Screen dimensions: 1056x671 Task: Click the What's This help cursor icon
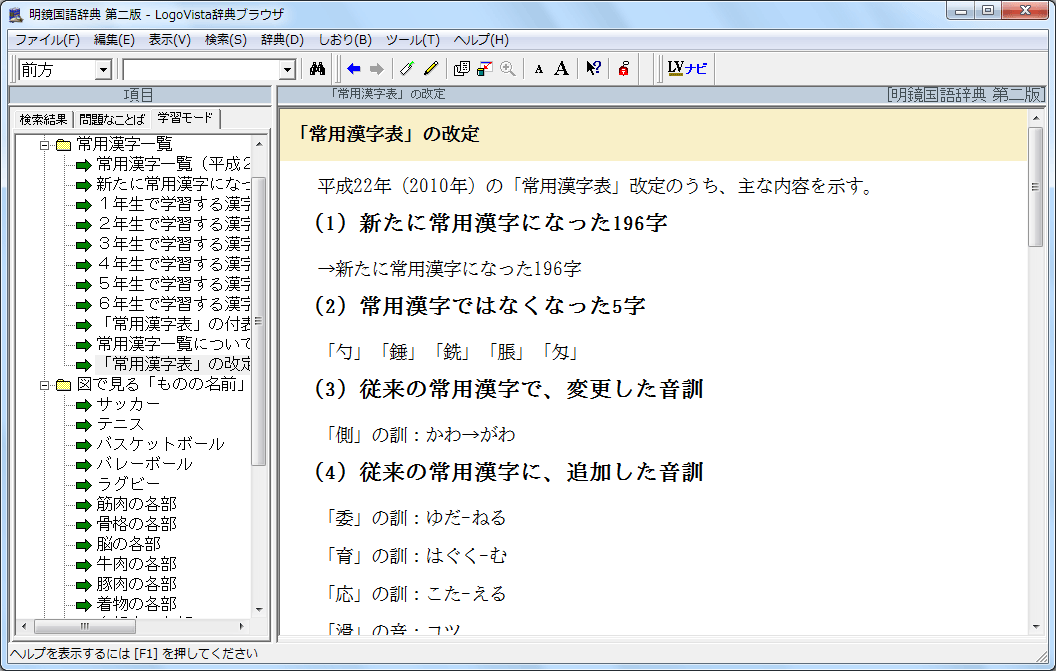593,69
